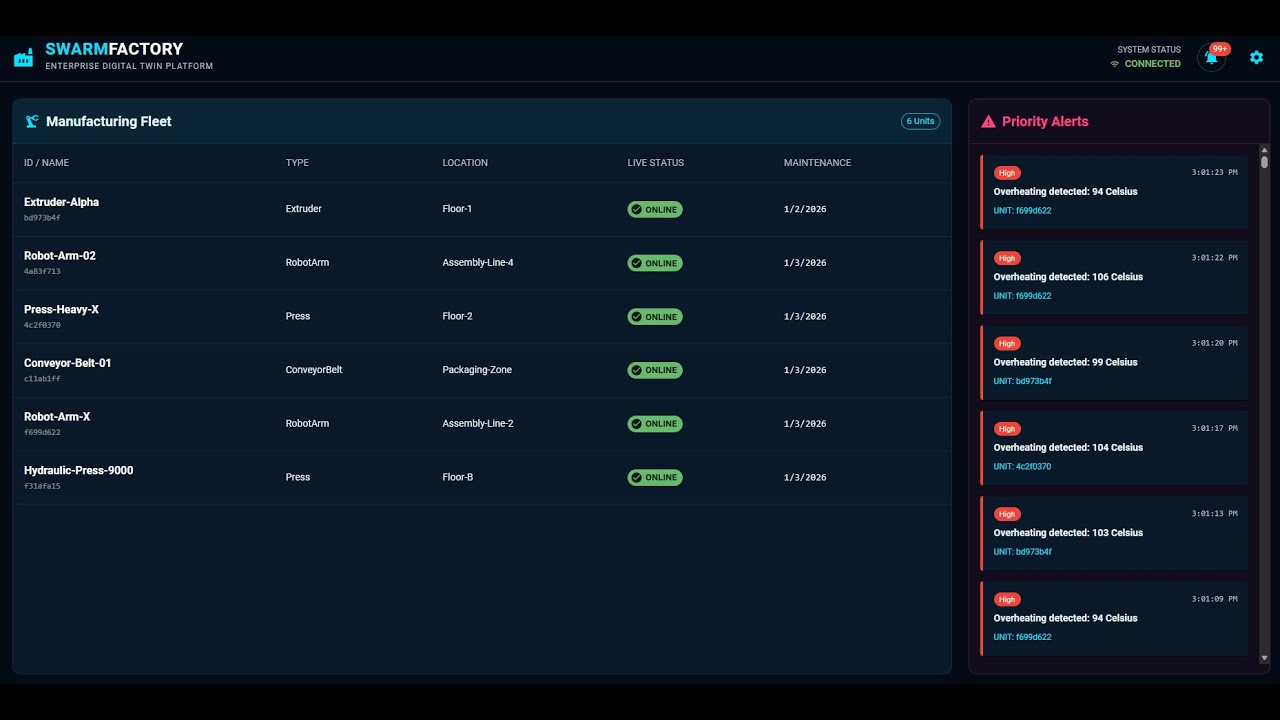1280x720 pixels.
Task: Click the ONLINE status badge for Hydraulic-Press-9000
Action: coord(655,477)
